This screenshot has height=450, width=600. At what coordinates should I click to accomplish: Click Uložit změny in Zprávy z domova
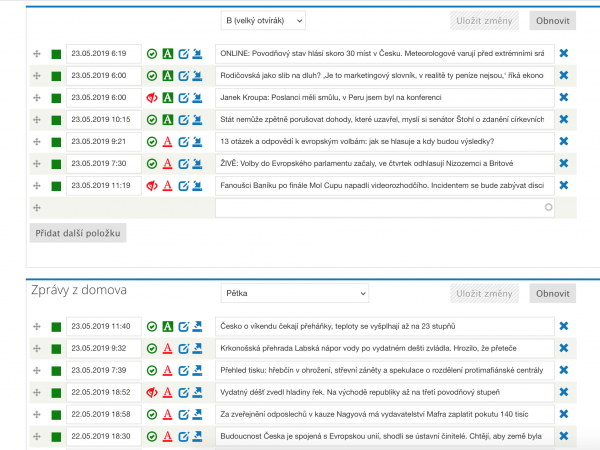(x=484, y=293)
